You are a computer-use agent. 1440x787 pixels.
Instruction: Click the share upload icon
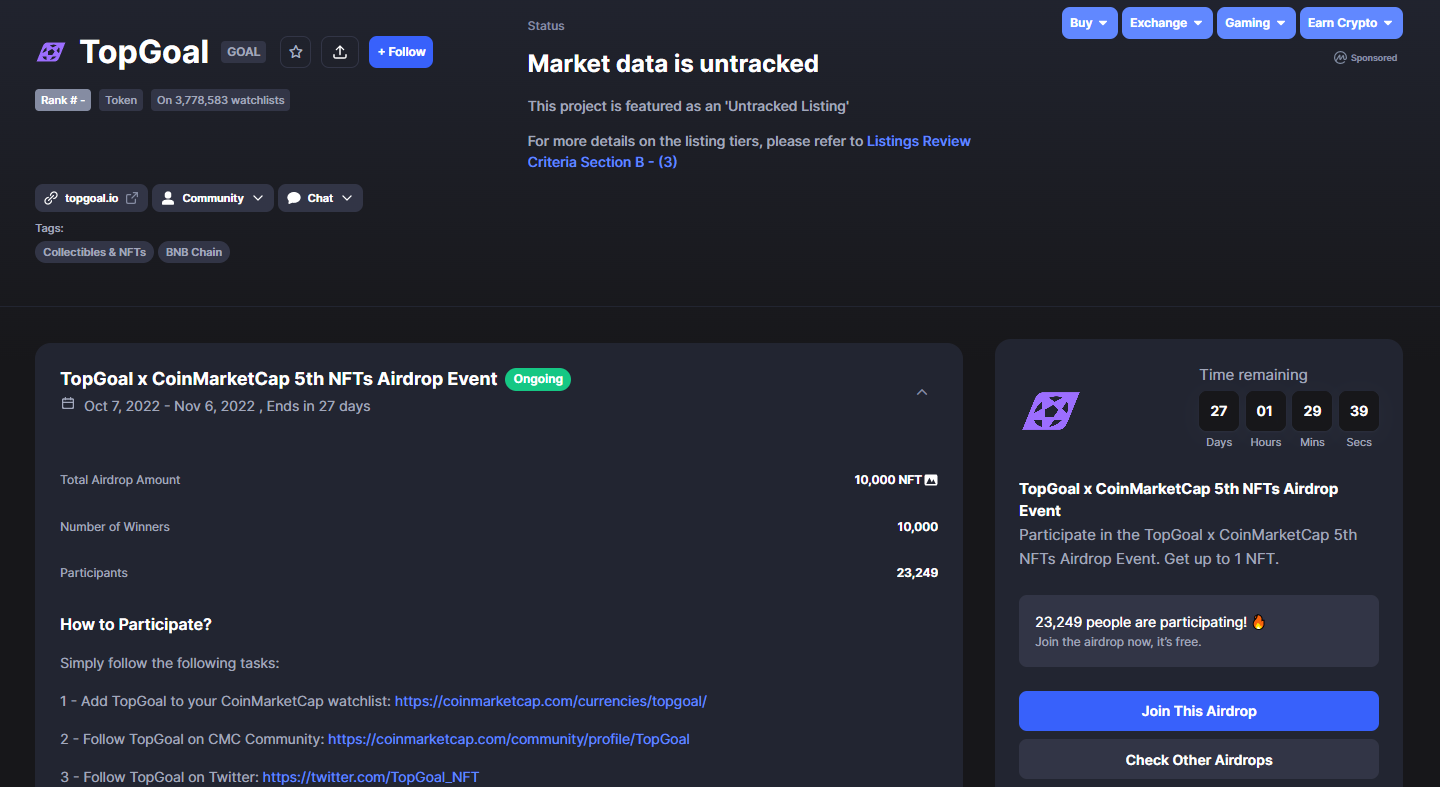340,52
